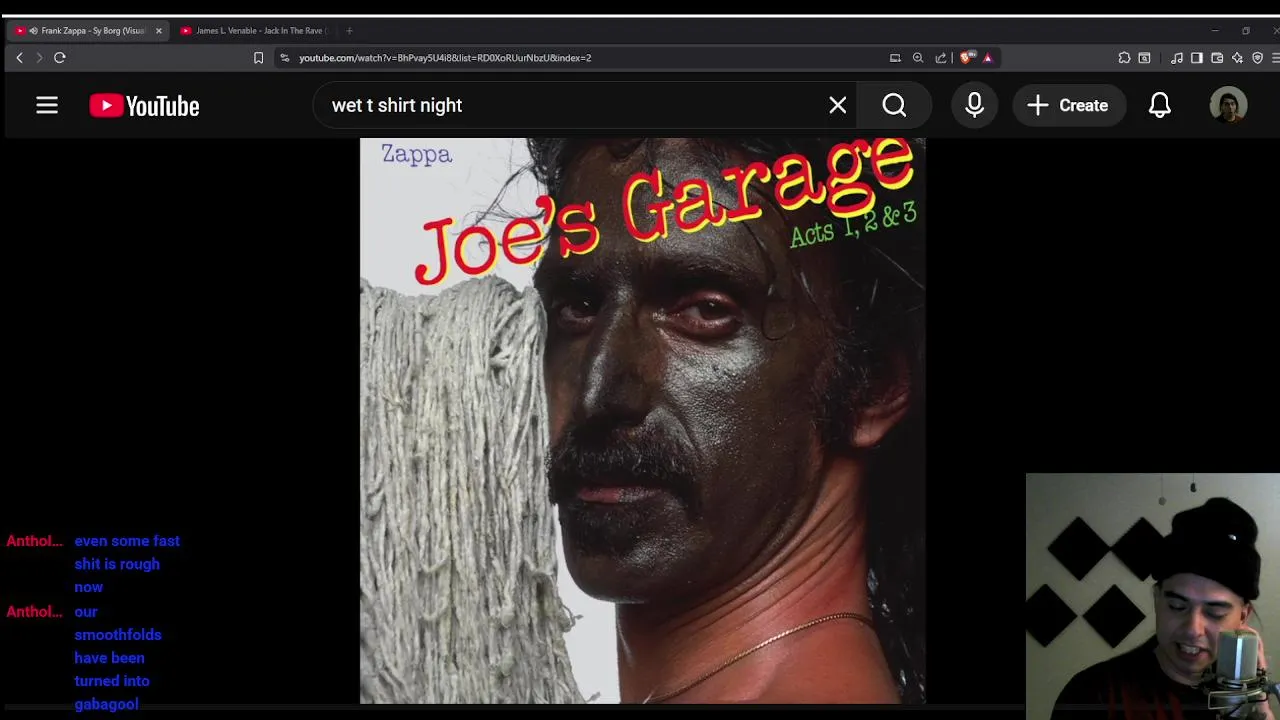1280x720 pixels.
Task: Start voice search with microphone
Action: pyautogui.click(x=975, y=105)
